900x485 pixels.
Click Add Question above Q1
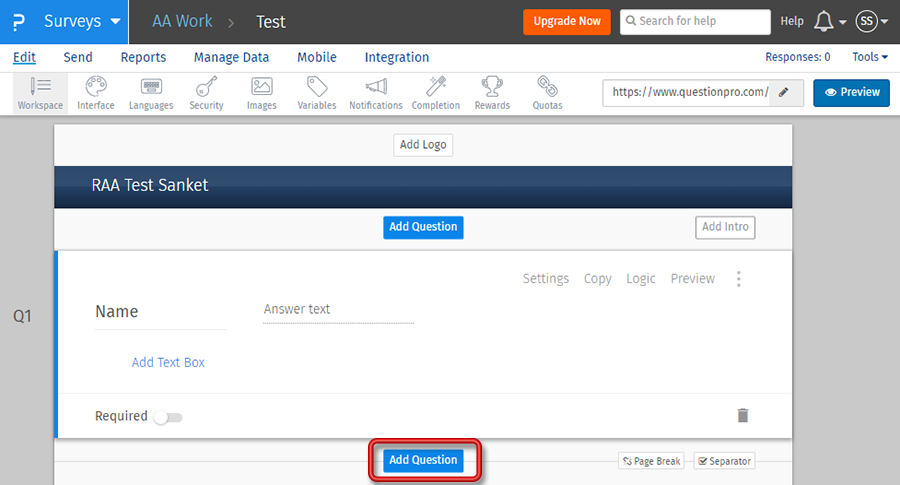point(423,227)
